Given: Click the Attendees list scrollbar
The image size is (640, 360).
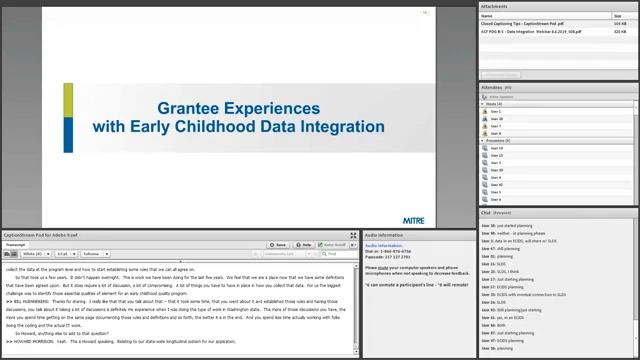Looking at the screenshot, I should click(x=636, y=153).
